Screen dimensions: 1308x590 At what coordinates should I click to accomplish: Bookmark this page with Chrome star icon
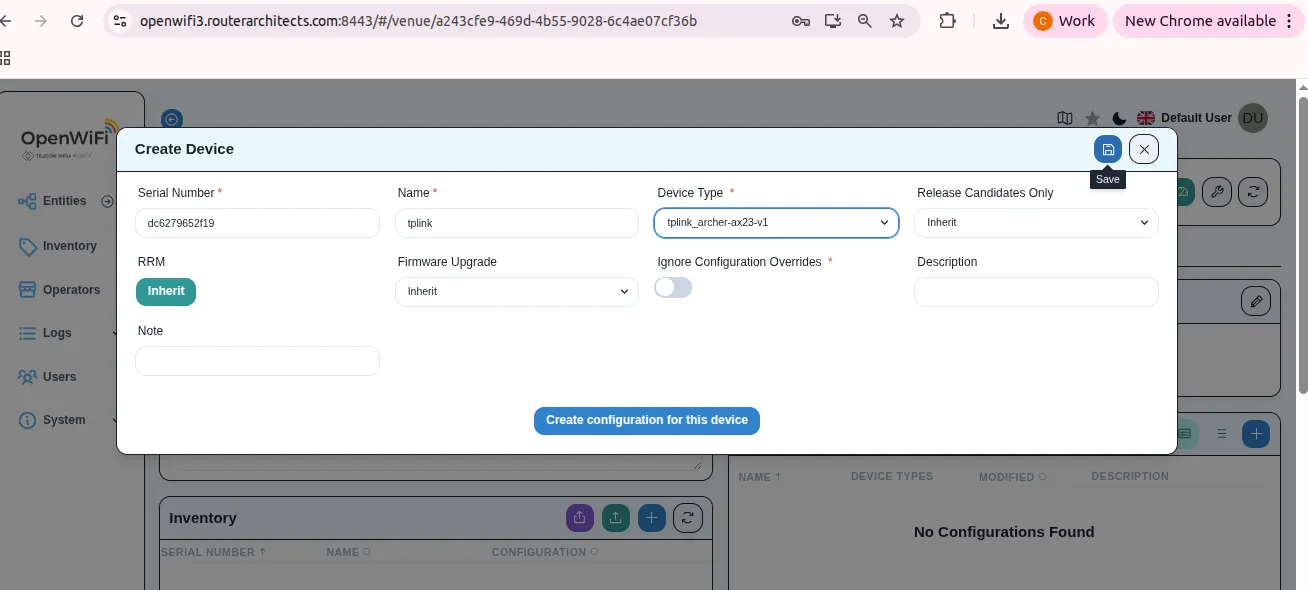point(897,21)
